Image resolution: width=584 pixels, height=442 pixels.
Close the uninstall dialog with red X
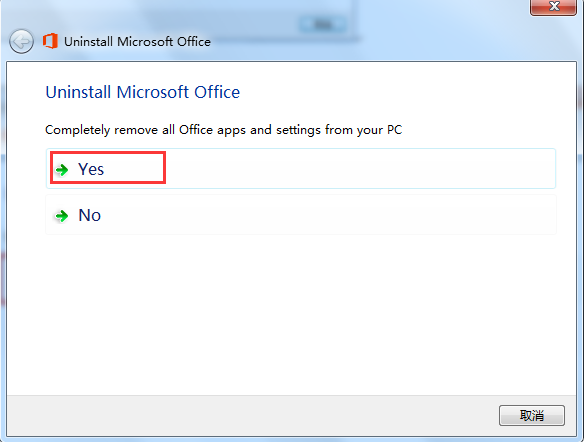click(x=553, y=7)
